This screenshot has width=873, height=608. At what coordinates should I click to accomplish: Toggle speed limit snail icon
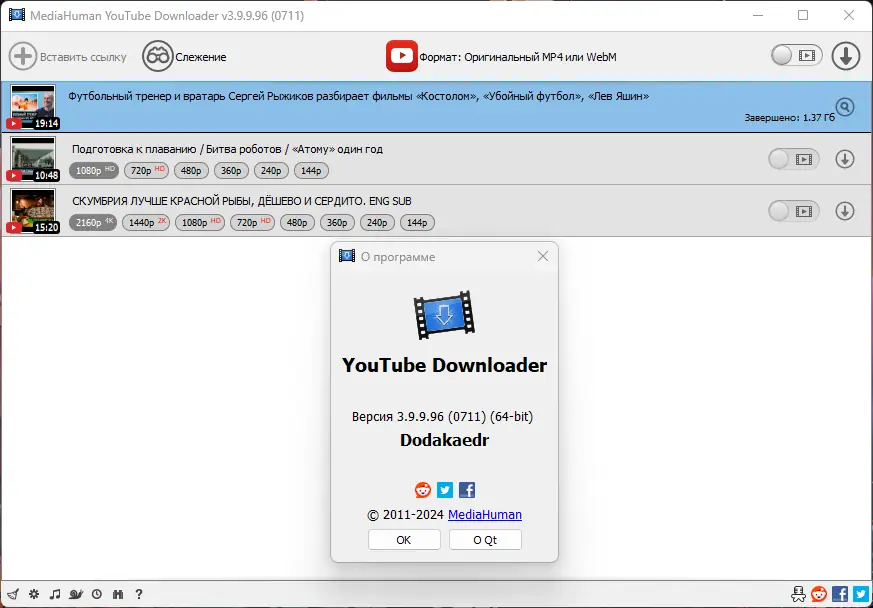pyautogui.click(x=76, y=594)
